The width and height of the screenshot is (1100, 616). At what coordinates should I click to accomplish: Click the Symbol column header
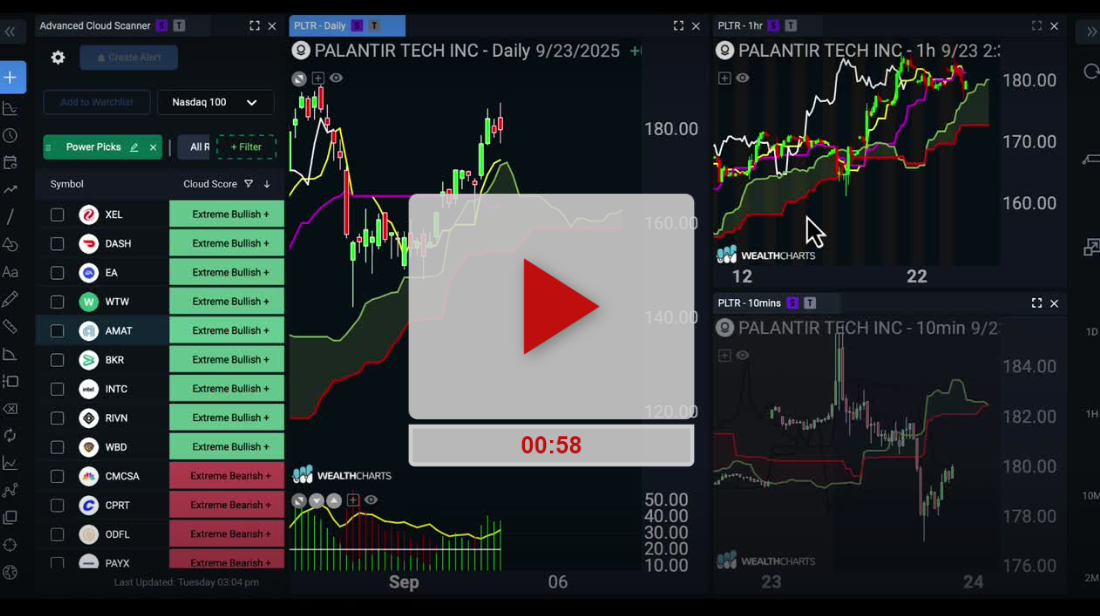coord(67,184)
